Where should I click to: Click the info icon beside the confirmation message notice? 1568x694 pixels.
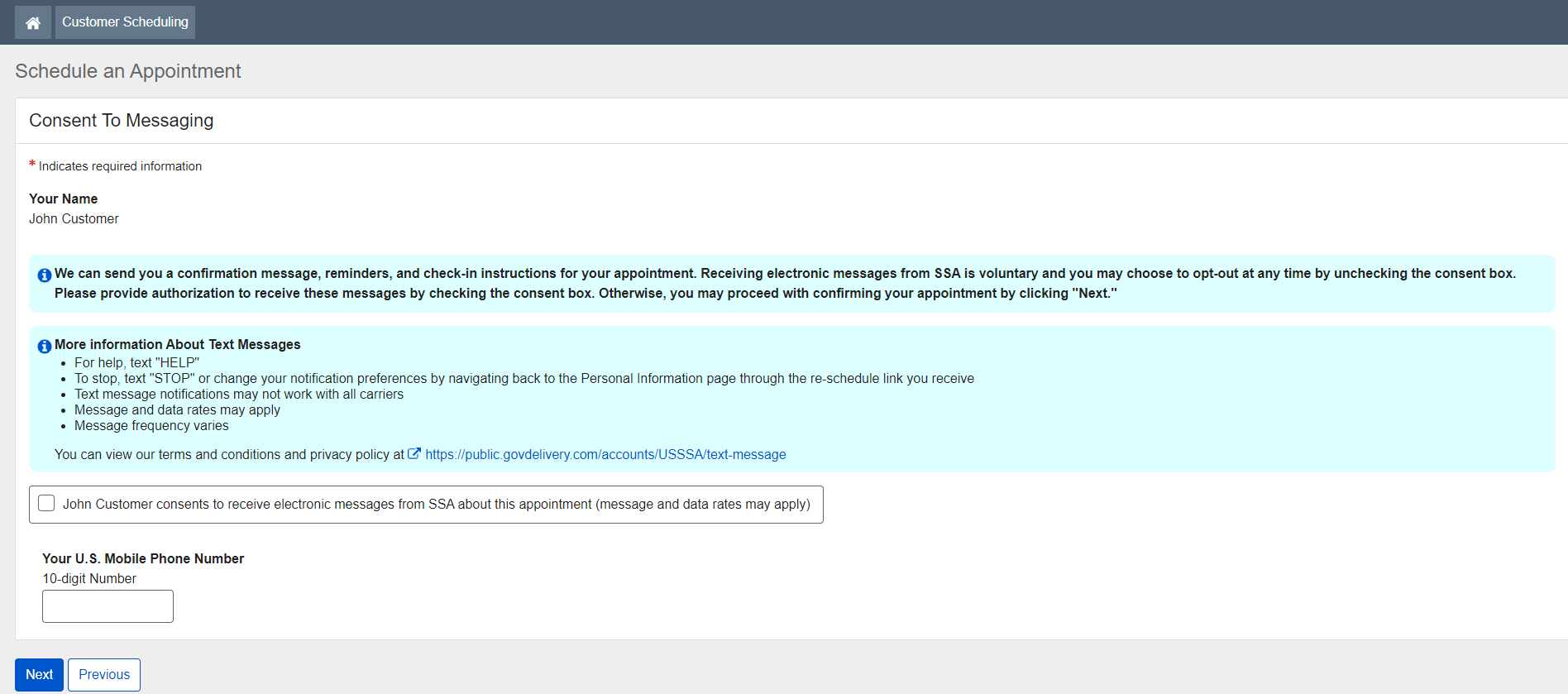[x=45, y=275]
